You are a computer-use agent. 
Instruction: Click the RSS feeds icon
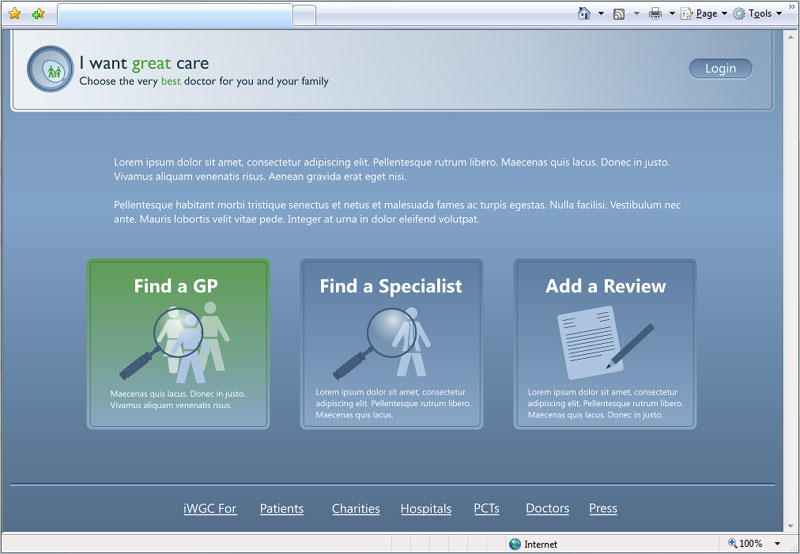(619, 14)
